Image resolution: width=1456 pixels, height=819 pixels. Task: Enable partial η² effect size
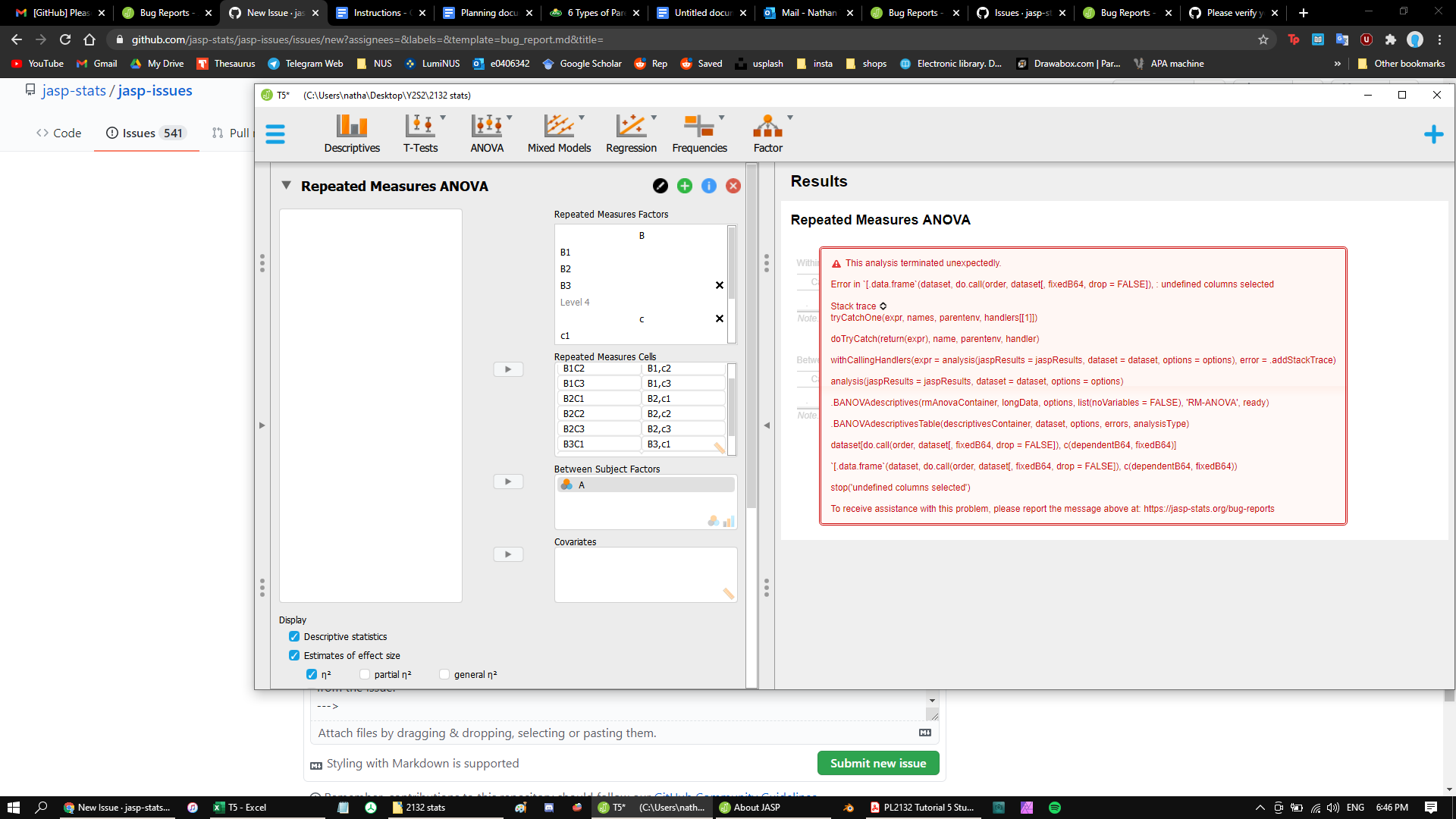click(365, 674)
